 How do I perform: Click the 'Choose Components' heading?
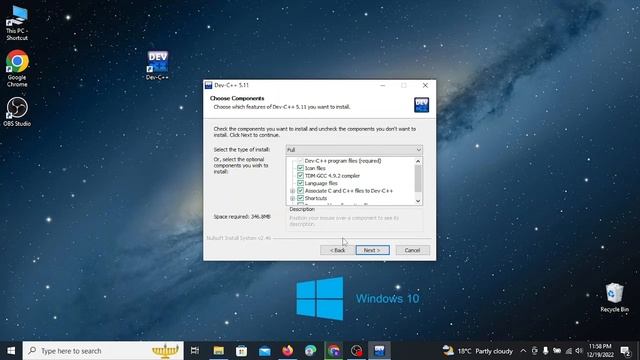pos(237,98)
